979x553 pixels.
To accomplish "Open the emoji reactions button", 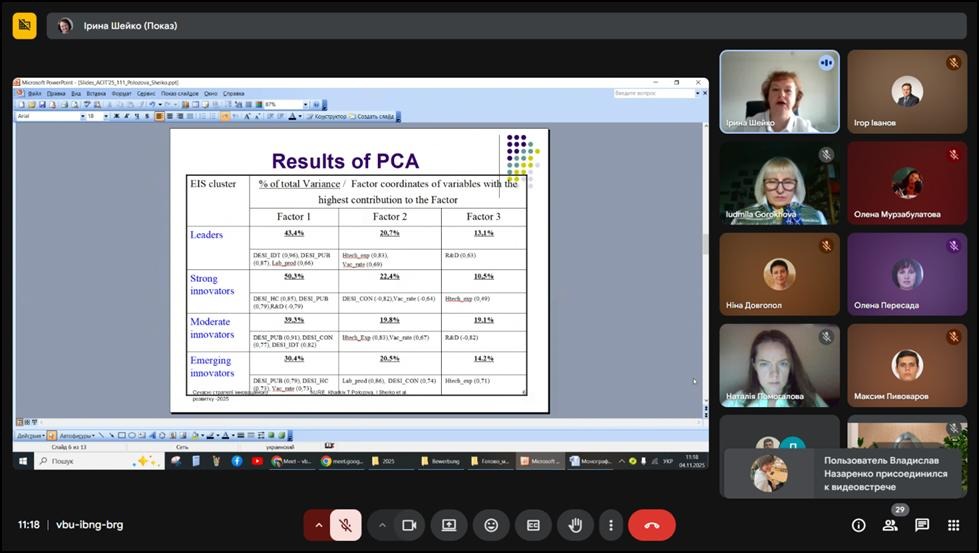I will click(x=491, y=525).
